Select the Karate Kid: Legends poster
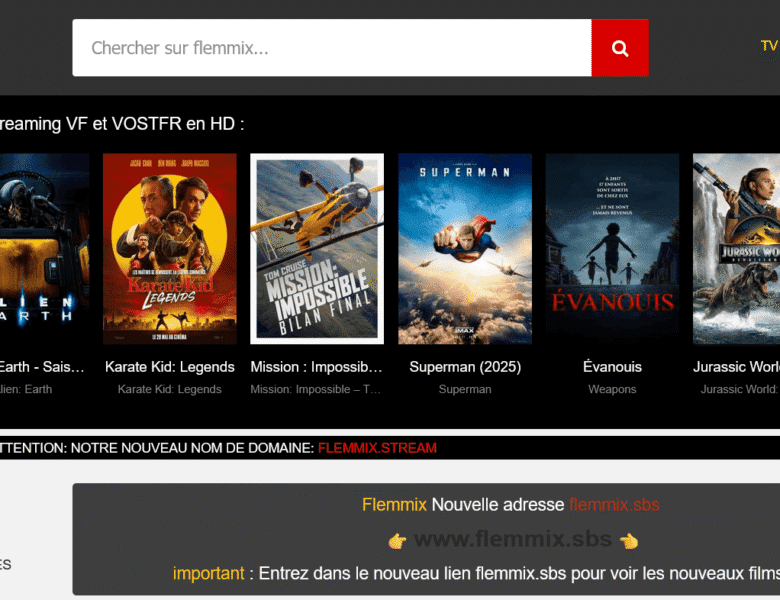780x600 pixels. pyautogui.click(x=170, y=248)
